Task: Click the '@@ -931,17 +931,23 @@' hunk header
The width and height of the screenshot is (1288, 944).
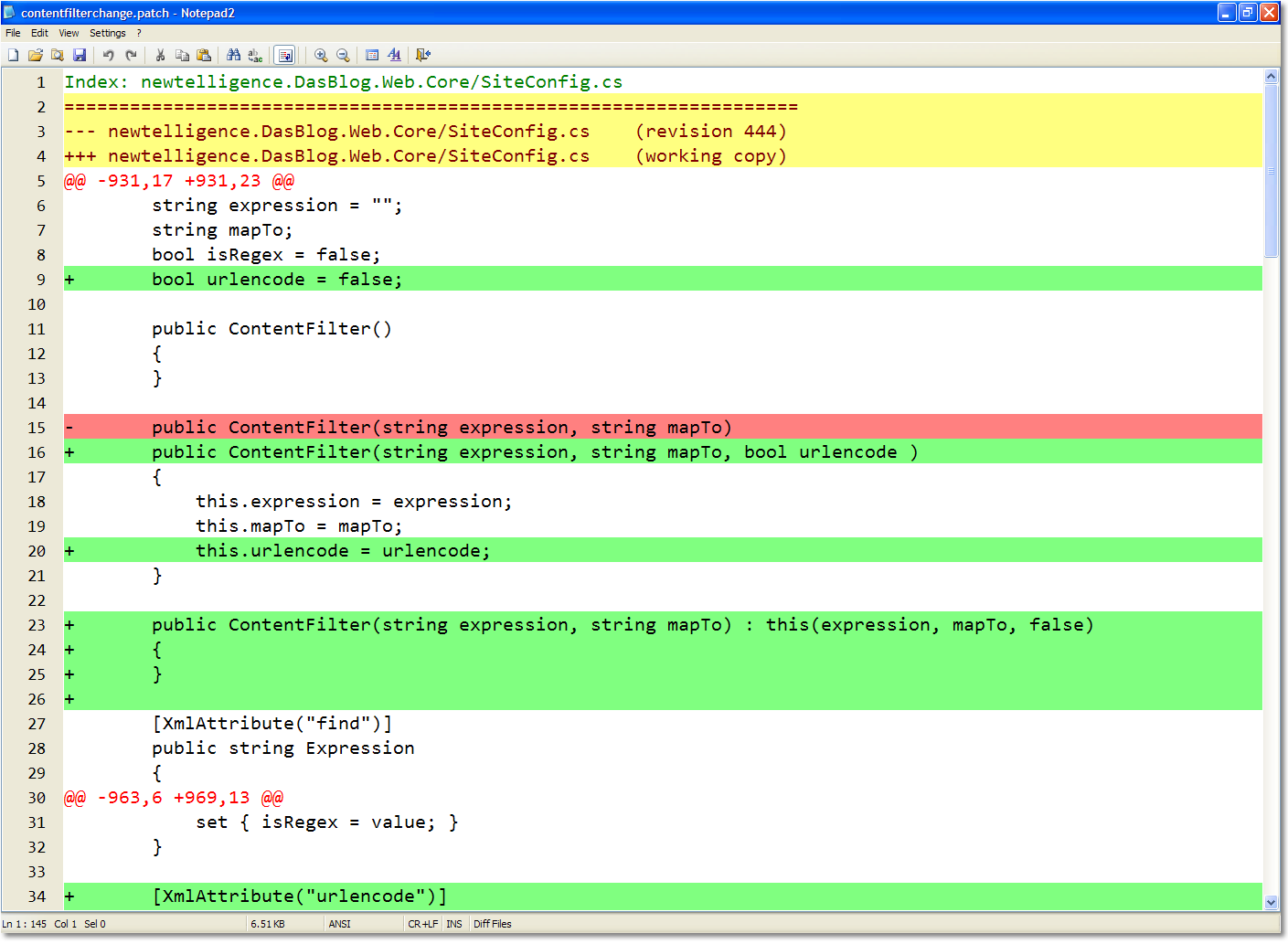Action: click(179, 181)
